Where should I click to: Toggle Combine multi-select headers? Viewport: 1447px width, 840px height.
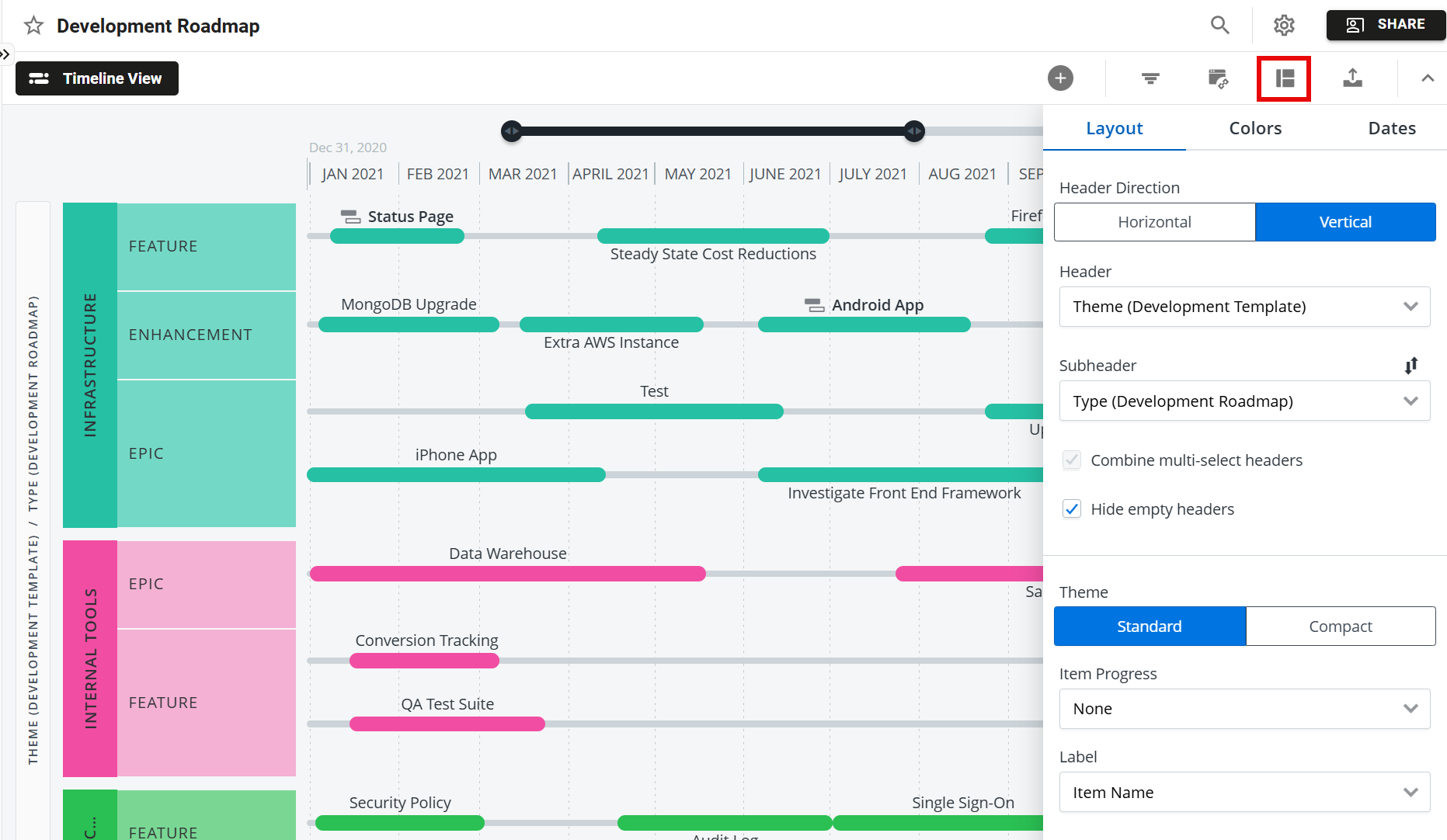click(1072, 460)
